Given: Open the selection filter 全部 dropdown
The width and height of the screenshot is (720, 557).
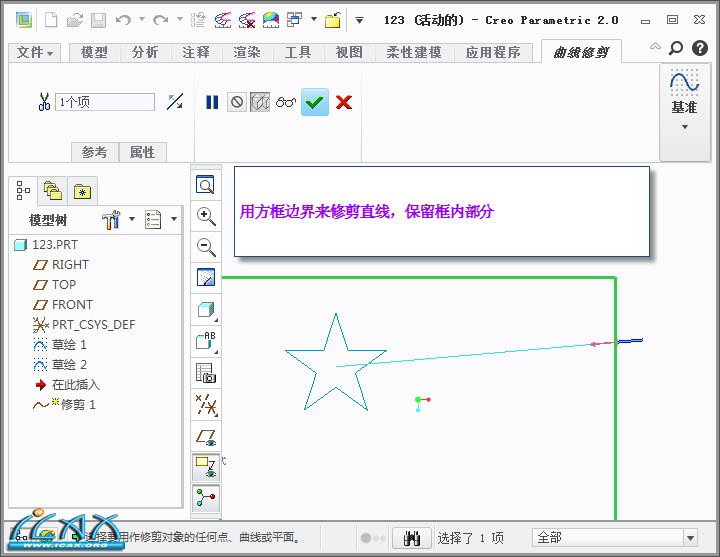Looking at the screenshot, I should click(615, 537).
